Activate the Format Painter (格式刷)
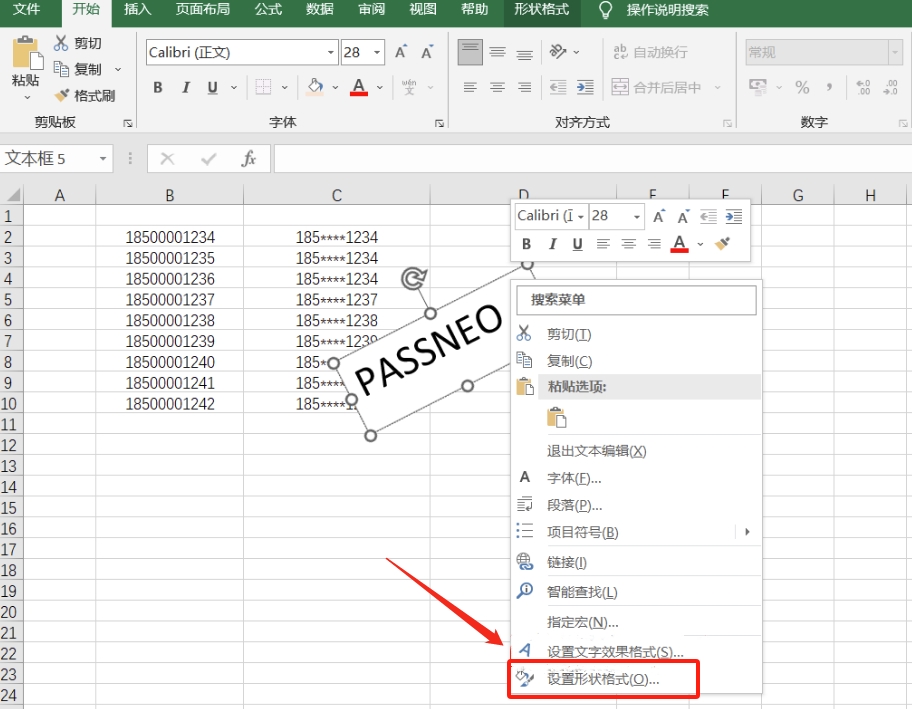This screenshot has width=912, height=709. tap(84, 95)
